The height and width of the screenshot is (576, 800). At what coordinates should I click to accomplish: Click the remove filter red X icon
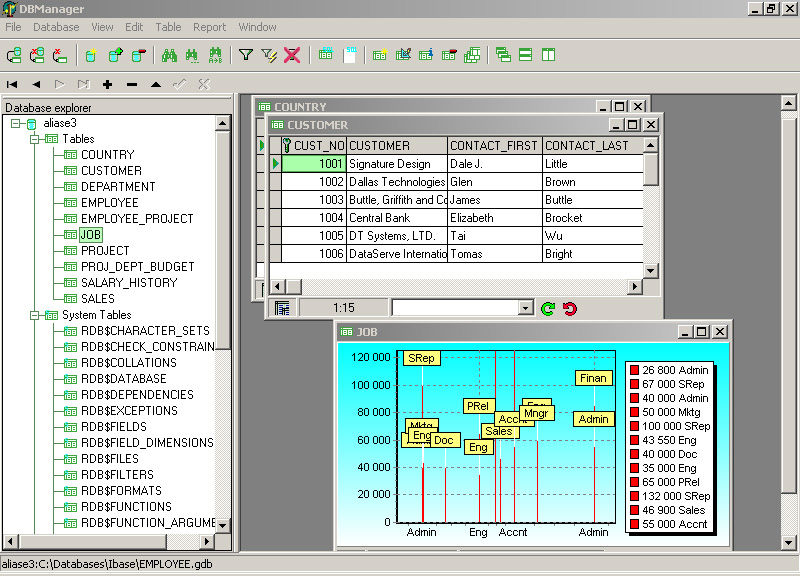pyautogui.click(x=292, y=55)
